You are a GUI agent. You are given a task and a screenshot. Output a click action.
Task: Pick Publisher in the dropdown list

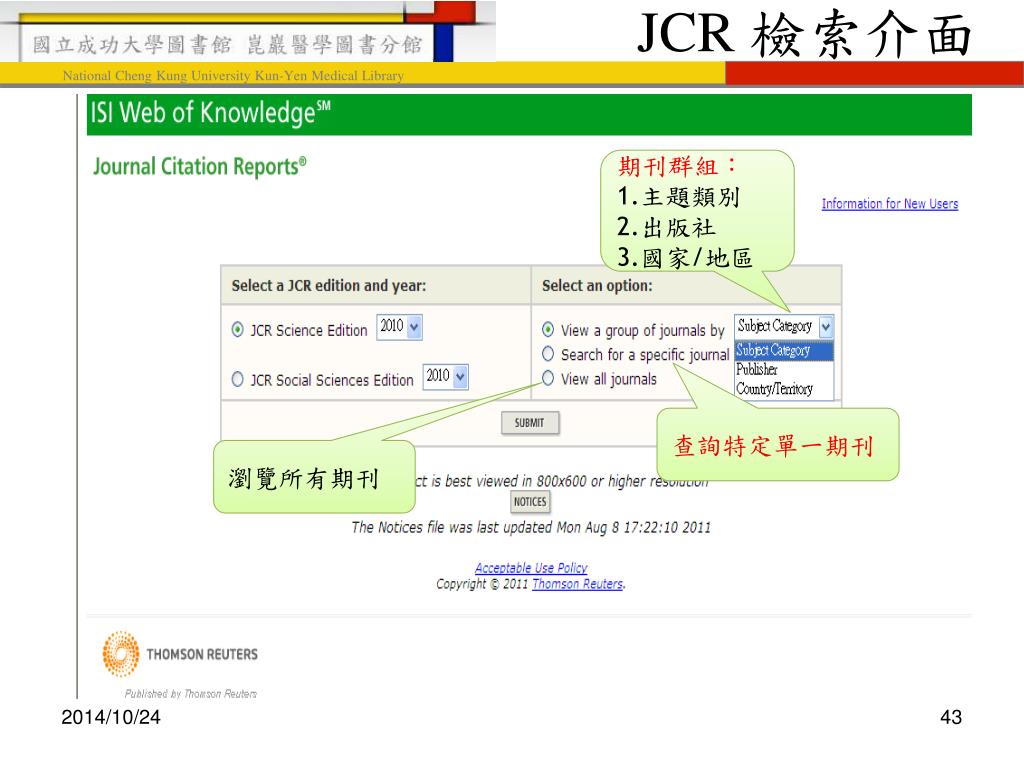pos(784,370)
